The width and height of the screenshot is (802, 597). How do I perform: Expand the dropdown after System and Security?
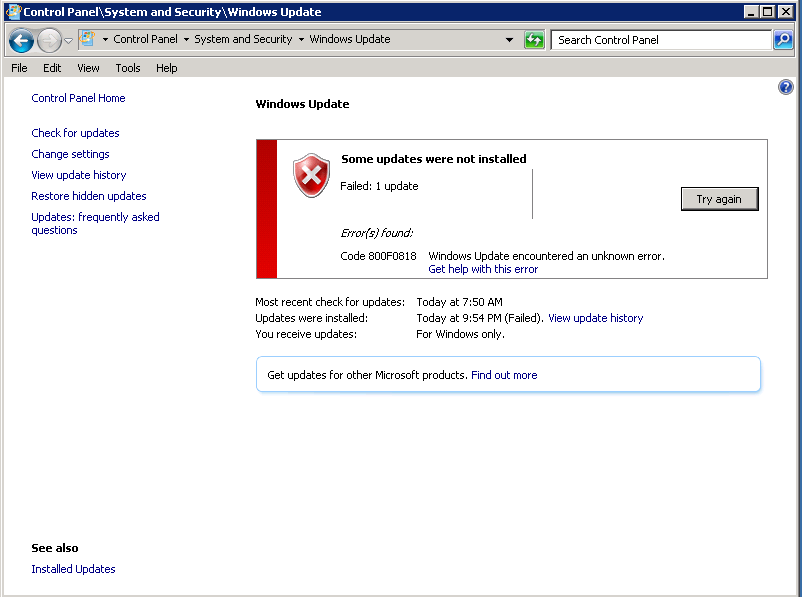(x=301, y=39)
